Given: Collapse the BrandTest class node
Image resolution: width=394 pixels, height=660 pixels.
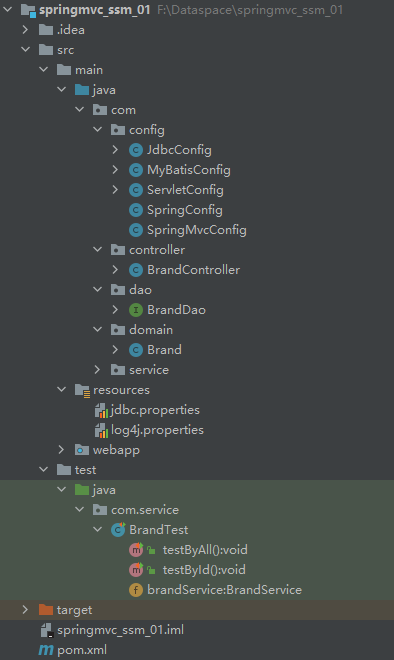Looking at the screenshot, I should pyautogui.click(x=98, y=529).
